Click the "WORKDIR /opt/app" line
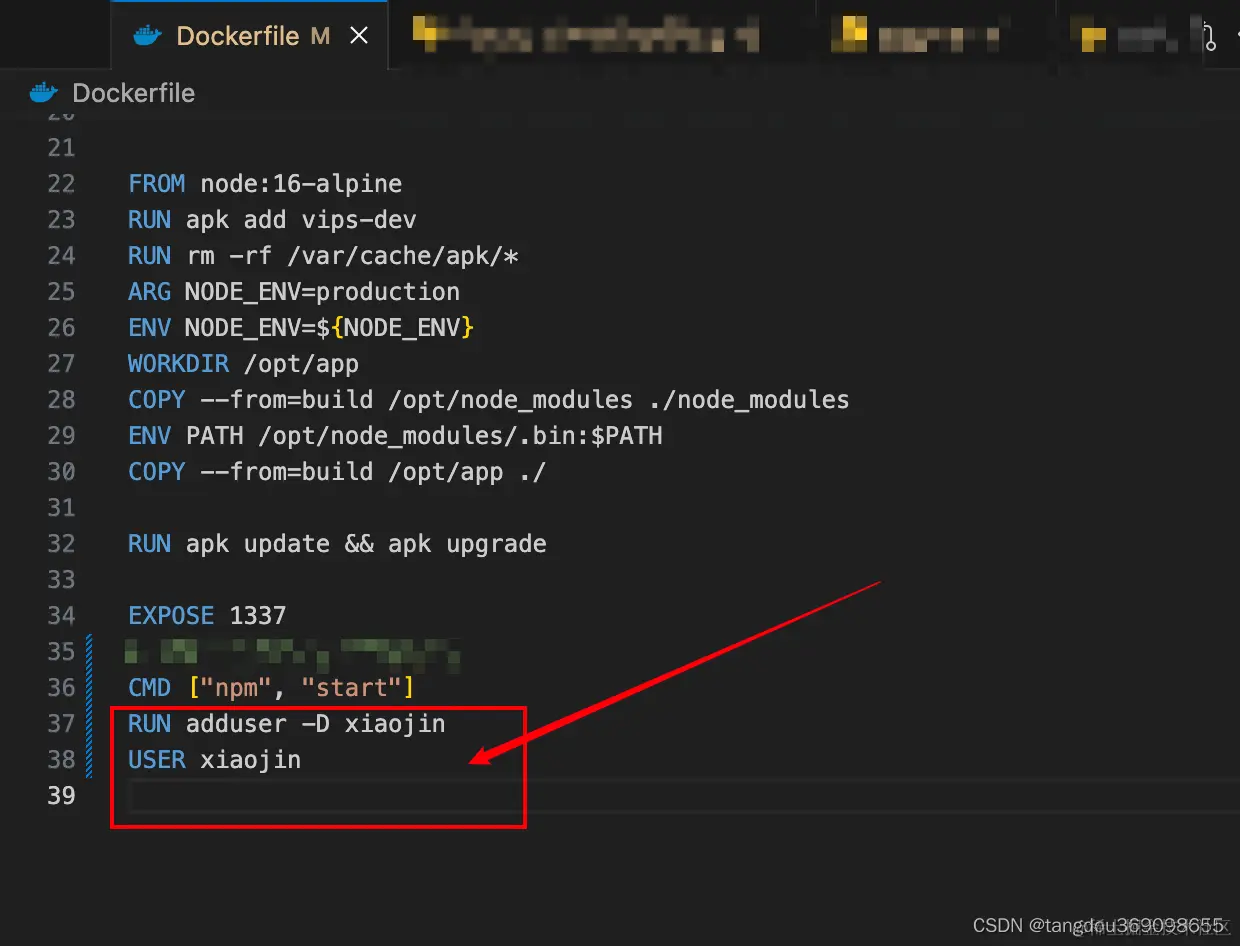The height and width of the screenshot is (946, 1240). point(243,364)
